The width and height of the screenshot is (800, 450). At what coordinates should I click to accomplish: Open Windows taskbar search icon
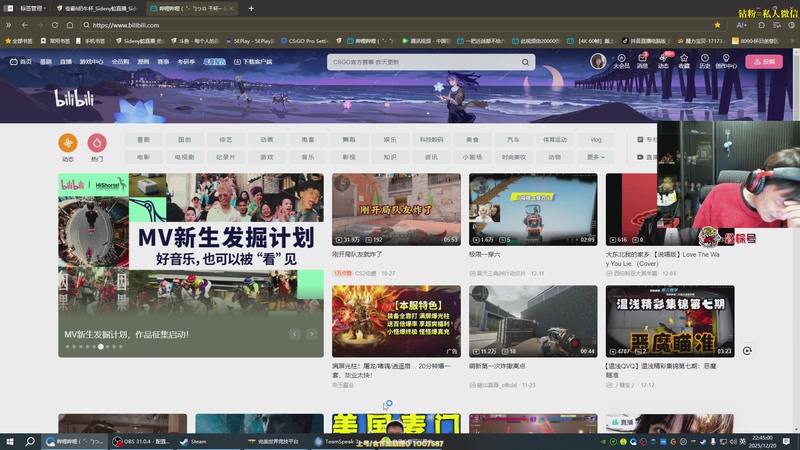point(30,441)
